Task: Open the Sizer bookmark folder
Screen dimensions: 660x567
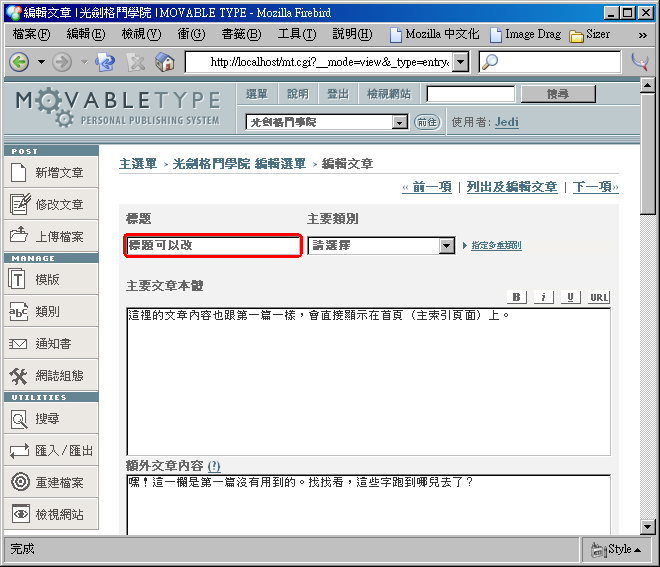Action: [590, 35]
